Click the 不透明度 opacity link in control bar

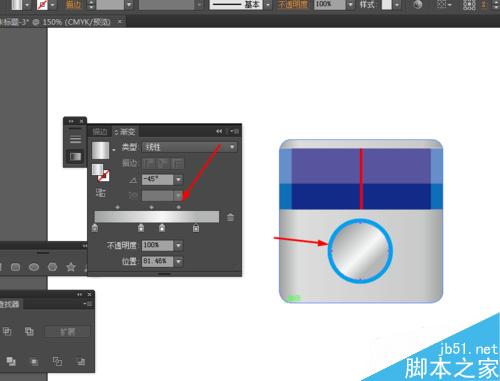pyautogui.click(x=292, y=5)
